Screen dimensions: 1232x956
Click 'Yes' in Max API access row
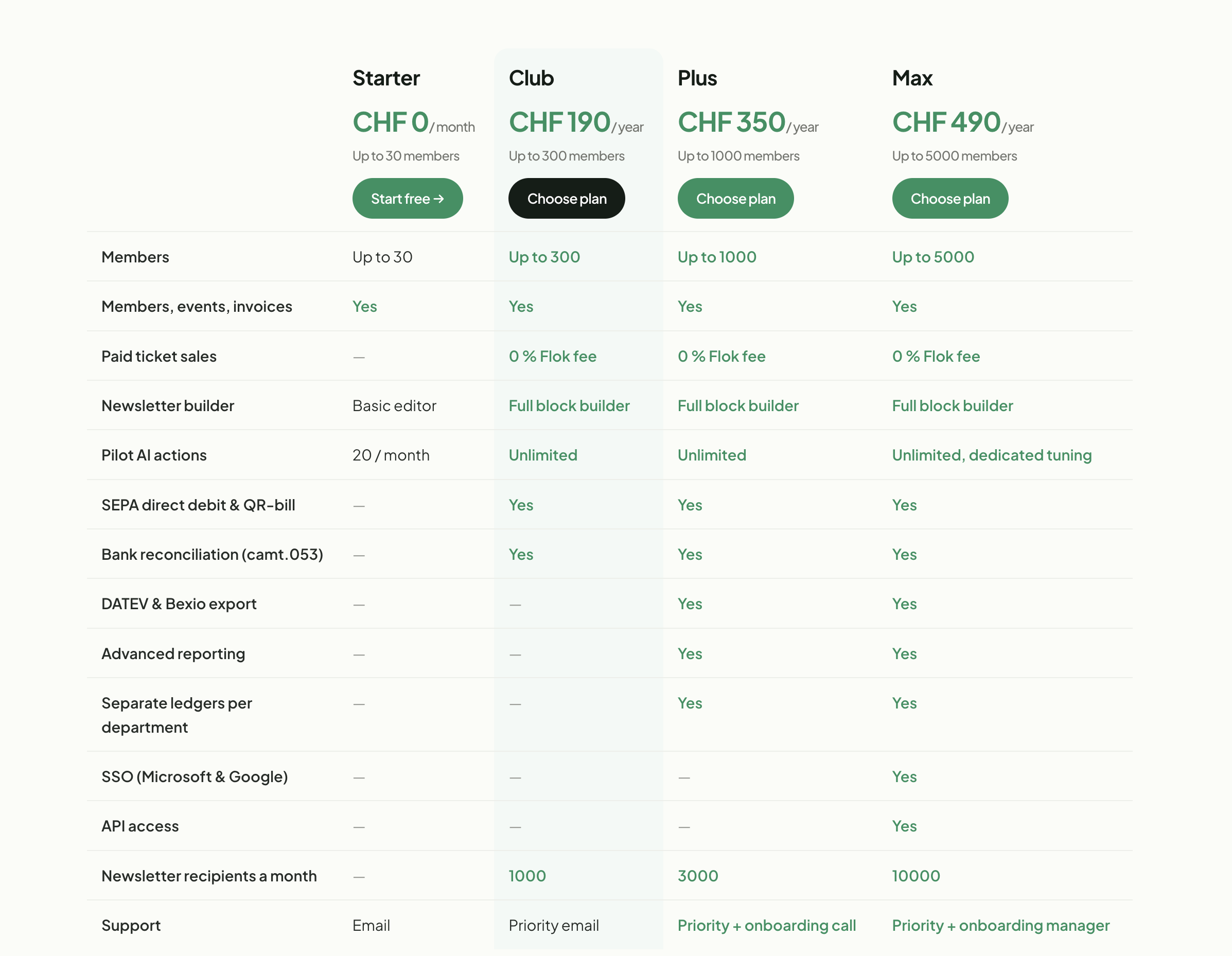(904, 827)
